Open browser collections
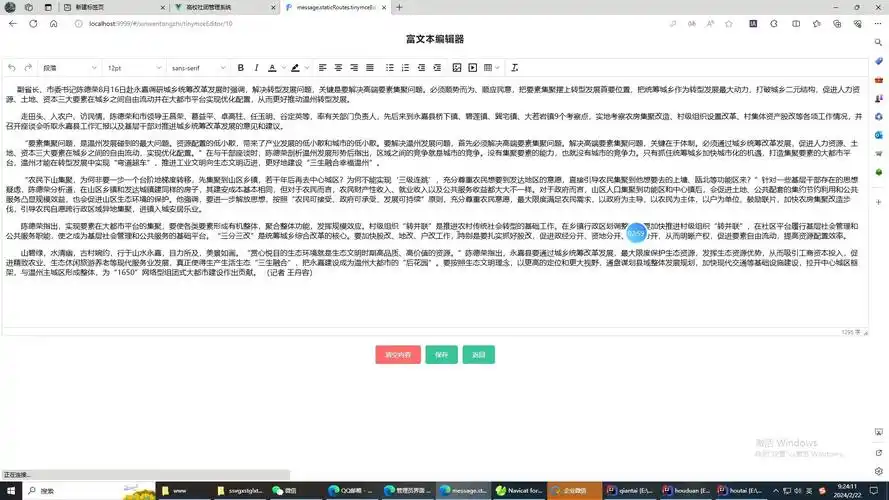 coord(837,24)
